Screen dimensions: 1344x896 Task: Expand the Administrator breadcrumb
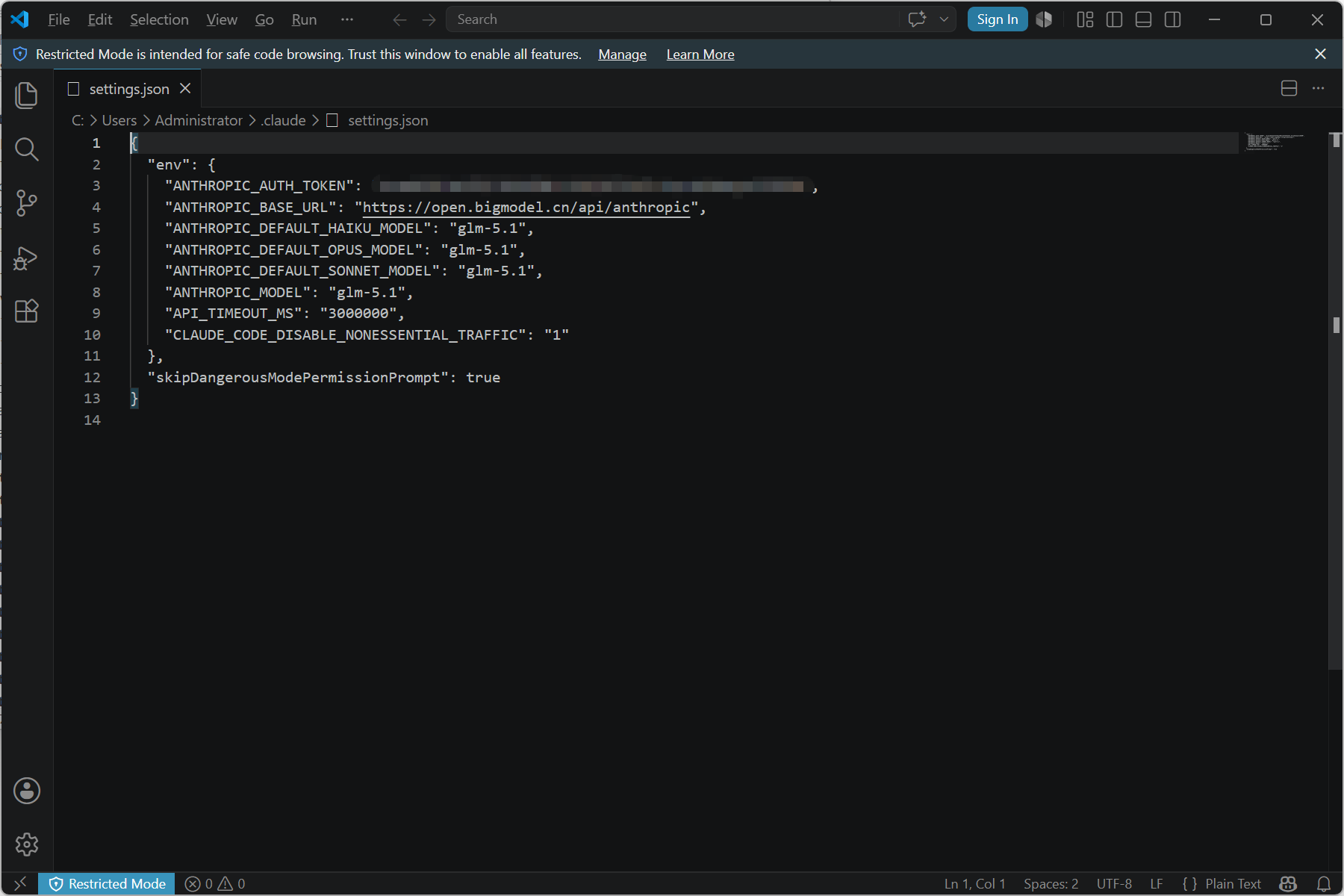click(199, 120)
